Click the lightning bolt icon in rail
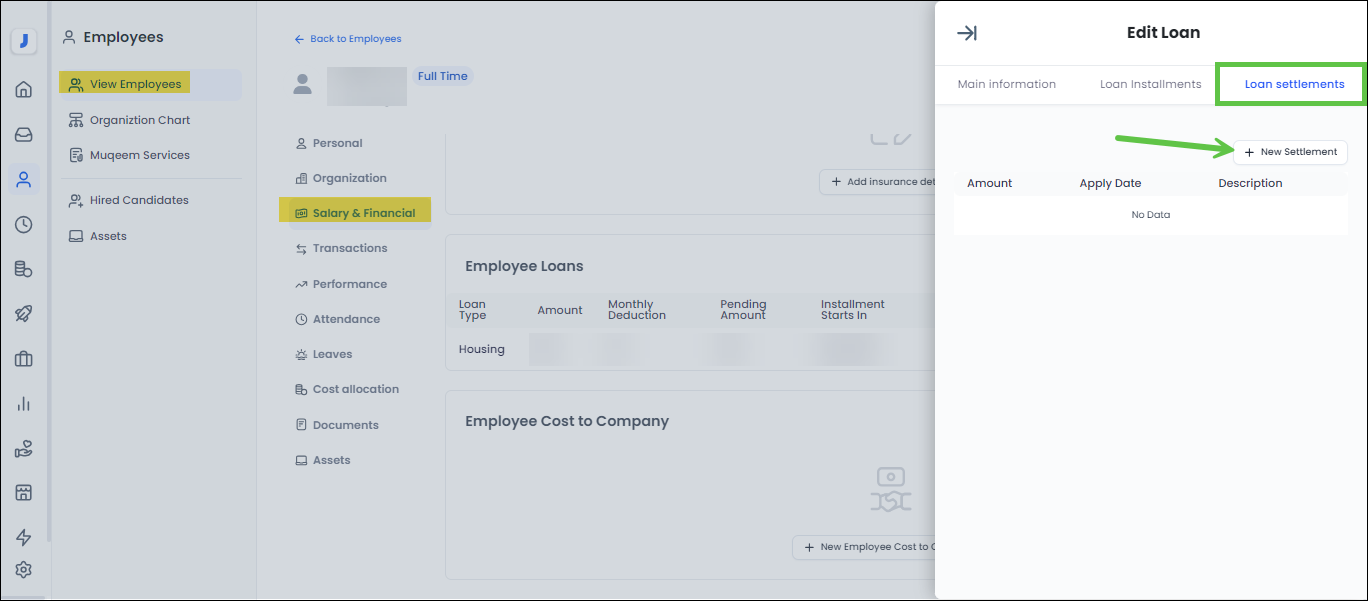The width and height of the screenshot is (1368, 601). click(x=24, y=538)
